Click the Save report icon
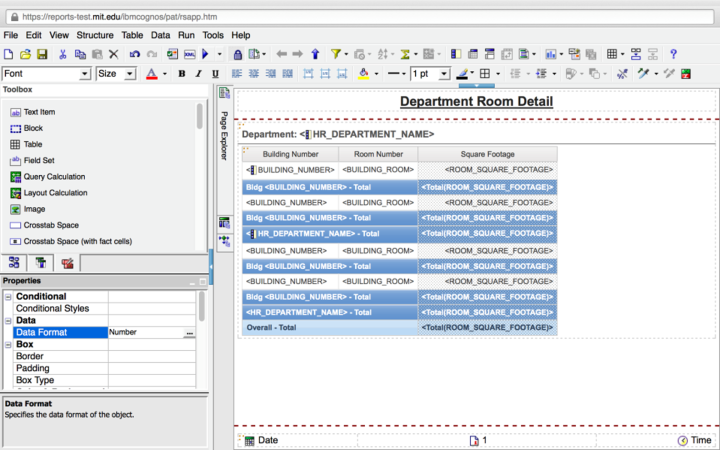Viewport: 720px width, 450px height. tap(42, 54)
